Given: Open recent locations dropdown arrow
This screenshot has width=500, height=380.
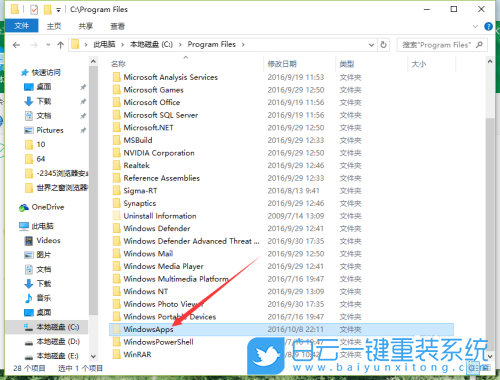Looking at the screenshot, I should pos(48,45).
